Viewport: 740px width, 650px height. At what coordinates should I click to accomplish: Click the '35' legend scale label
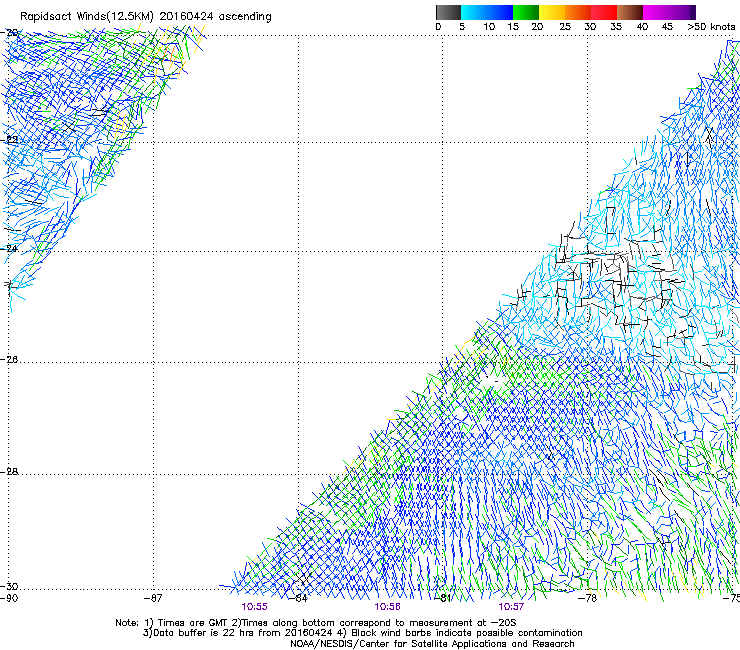616,27
